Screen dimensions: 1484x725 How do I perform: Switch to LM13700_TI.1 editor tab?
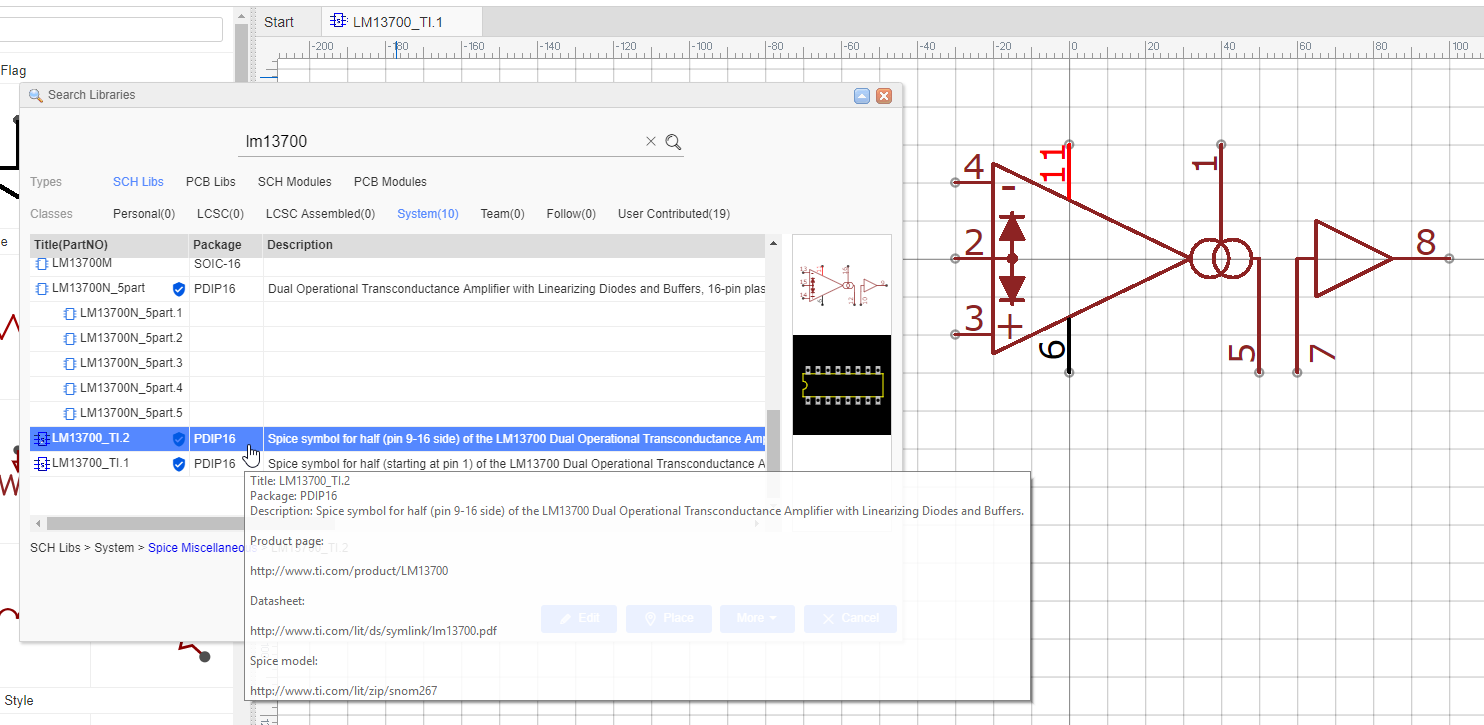(401, 22)
